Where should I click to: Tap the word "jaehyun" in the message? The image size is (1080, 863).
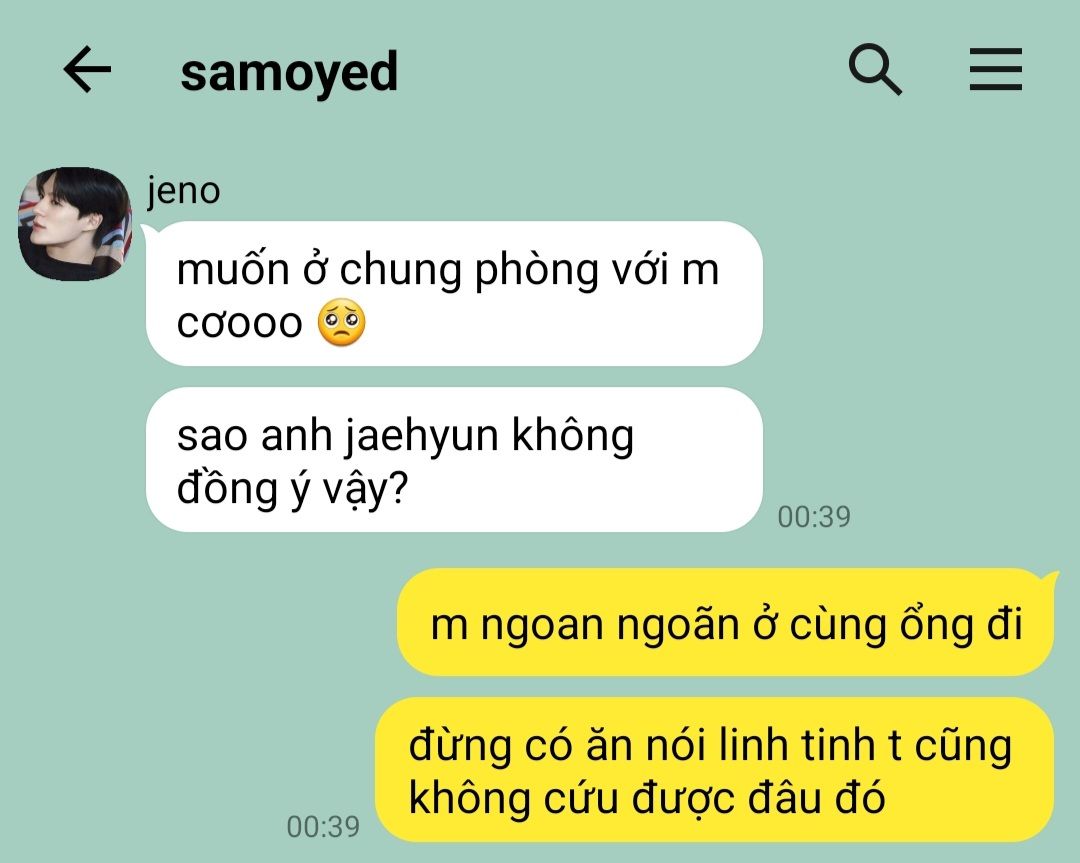[421, 437]
